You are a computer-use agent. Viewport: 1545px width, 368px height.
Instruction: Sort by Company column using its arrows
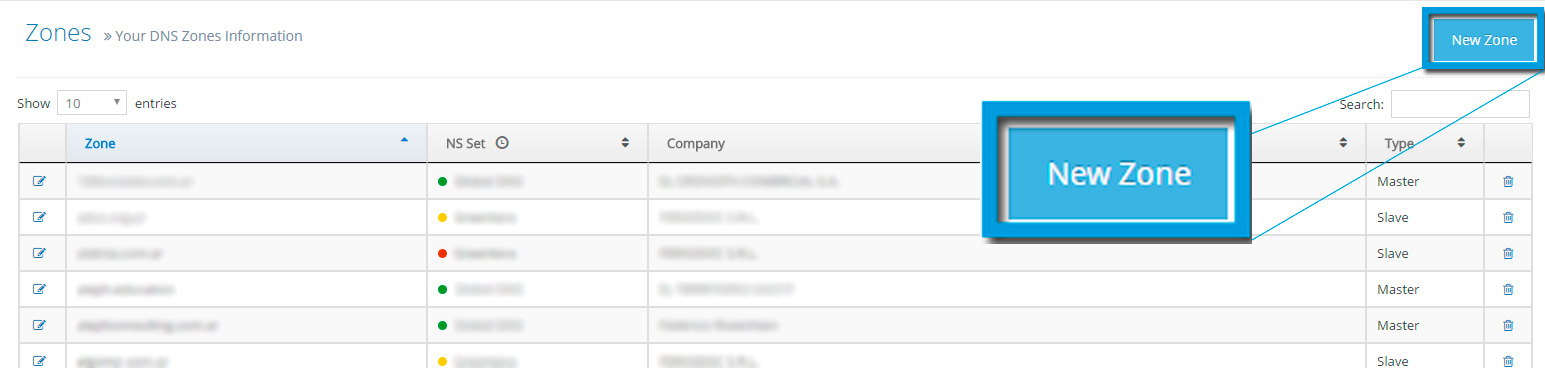coord(1343,143)
